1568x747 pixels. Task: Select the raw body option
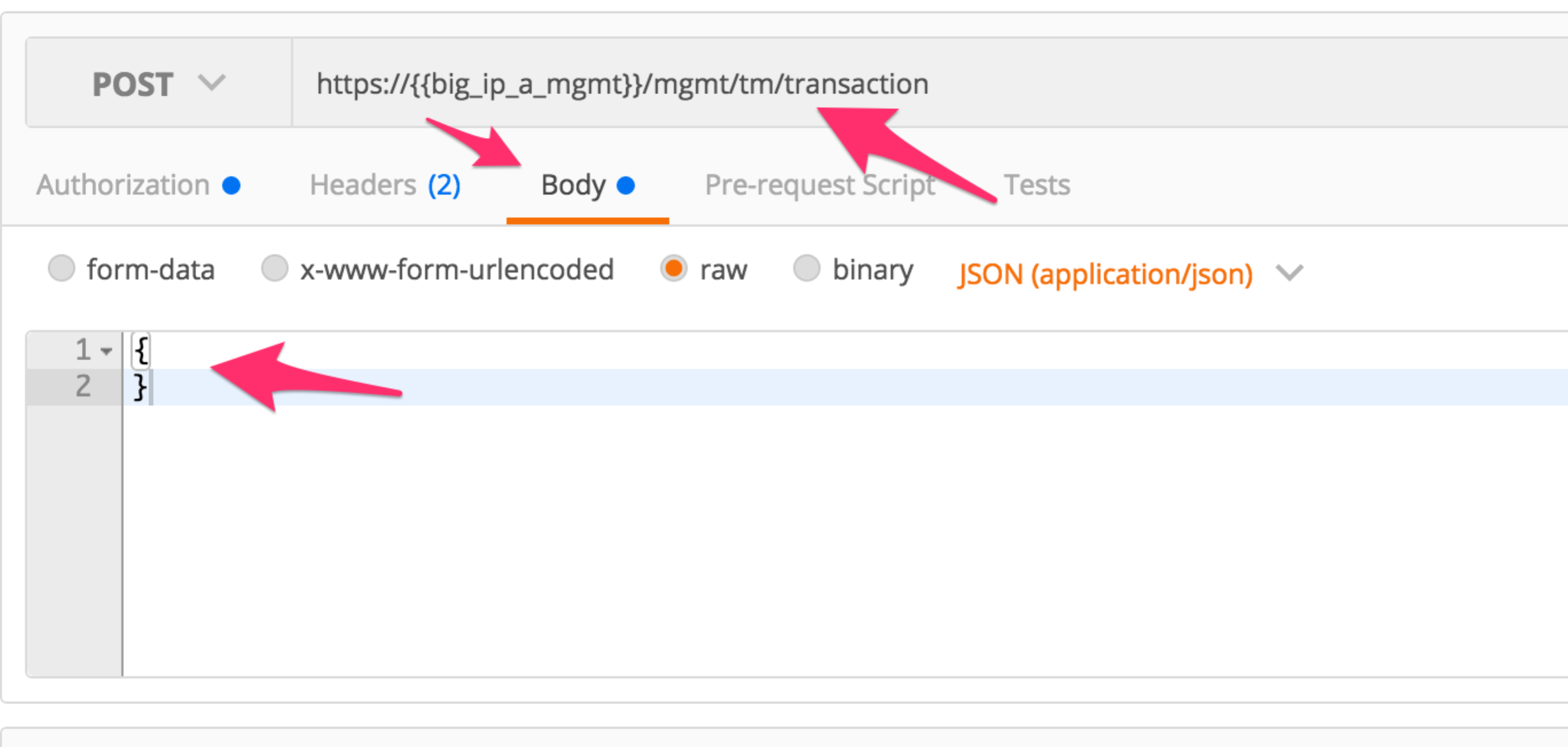point(674,268)
